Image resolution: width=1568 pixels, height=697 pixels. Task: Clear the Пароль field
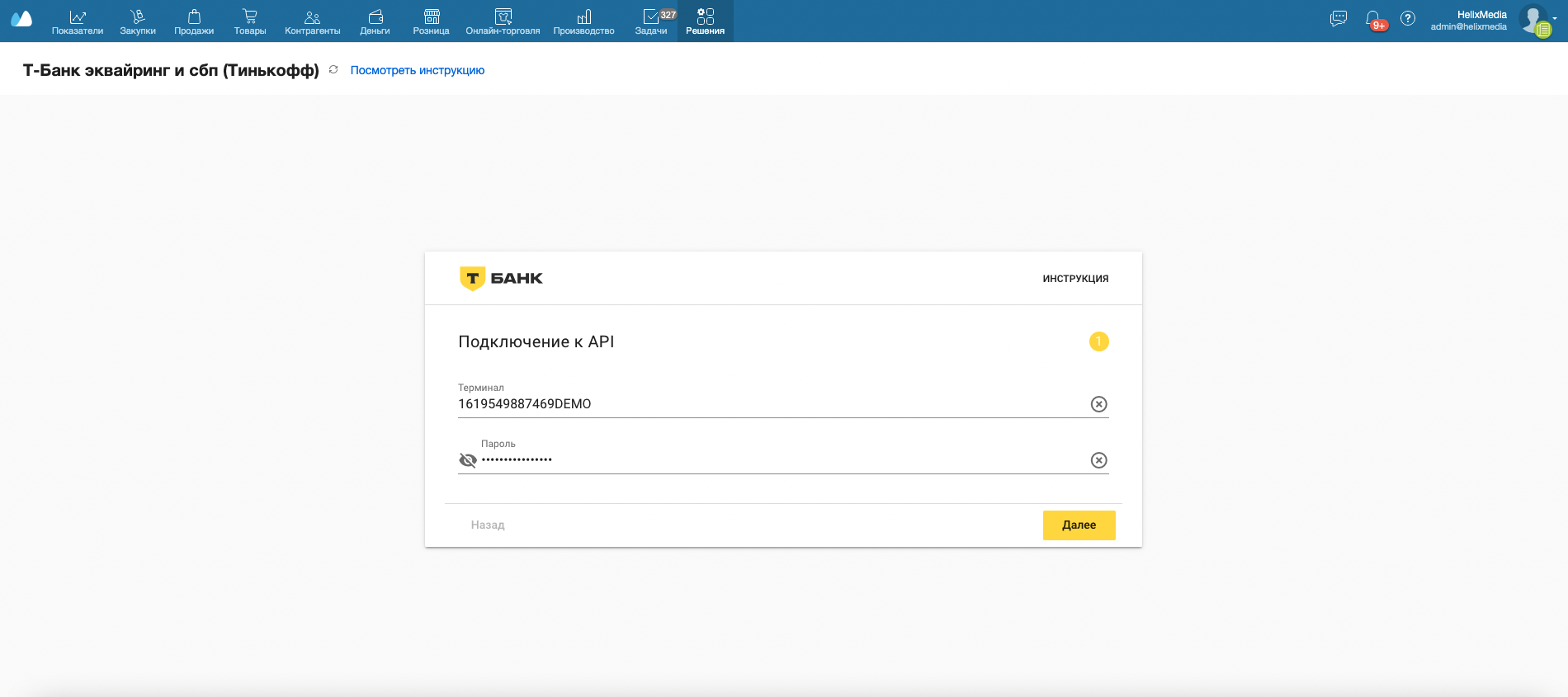(1098, 460)
